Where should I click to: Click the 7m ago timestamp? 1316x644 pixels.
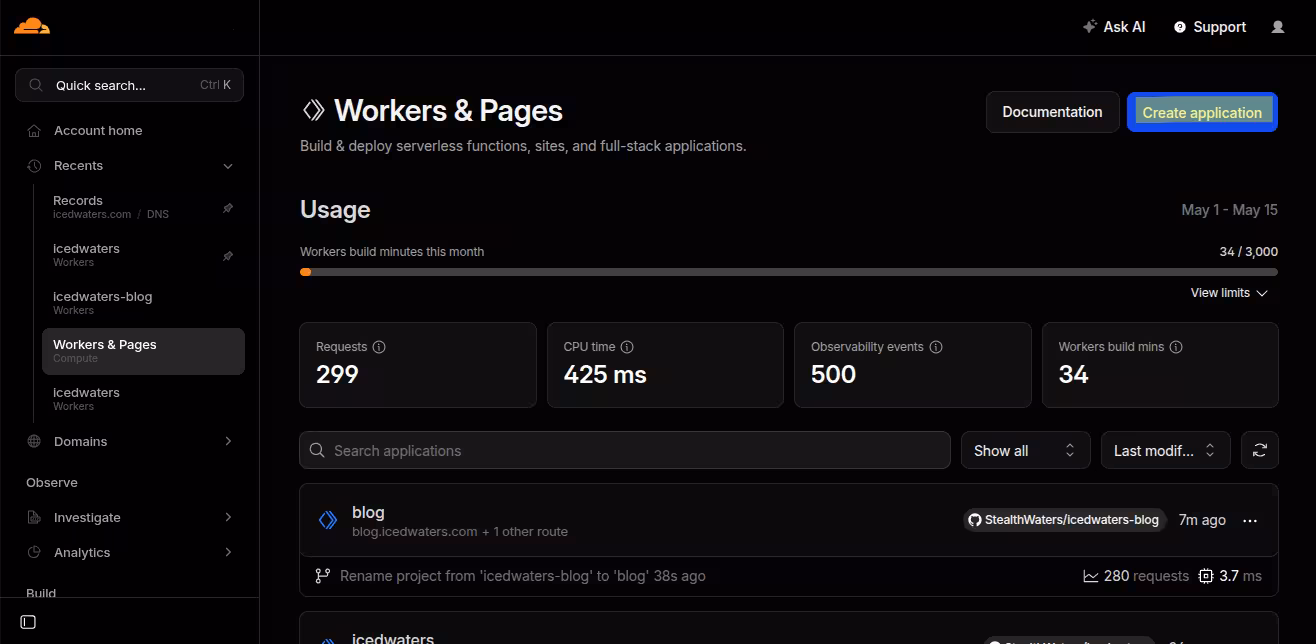(x=1202, y=520)
